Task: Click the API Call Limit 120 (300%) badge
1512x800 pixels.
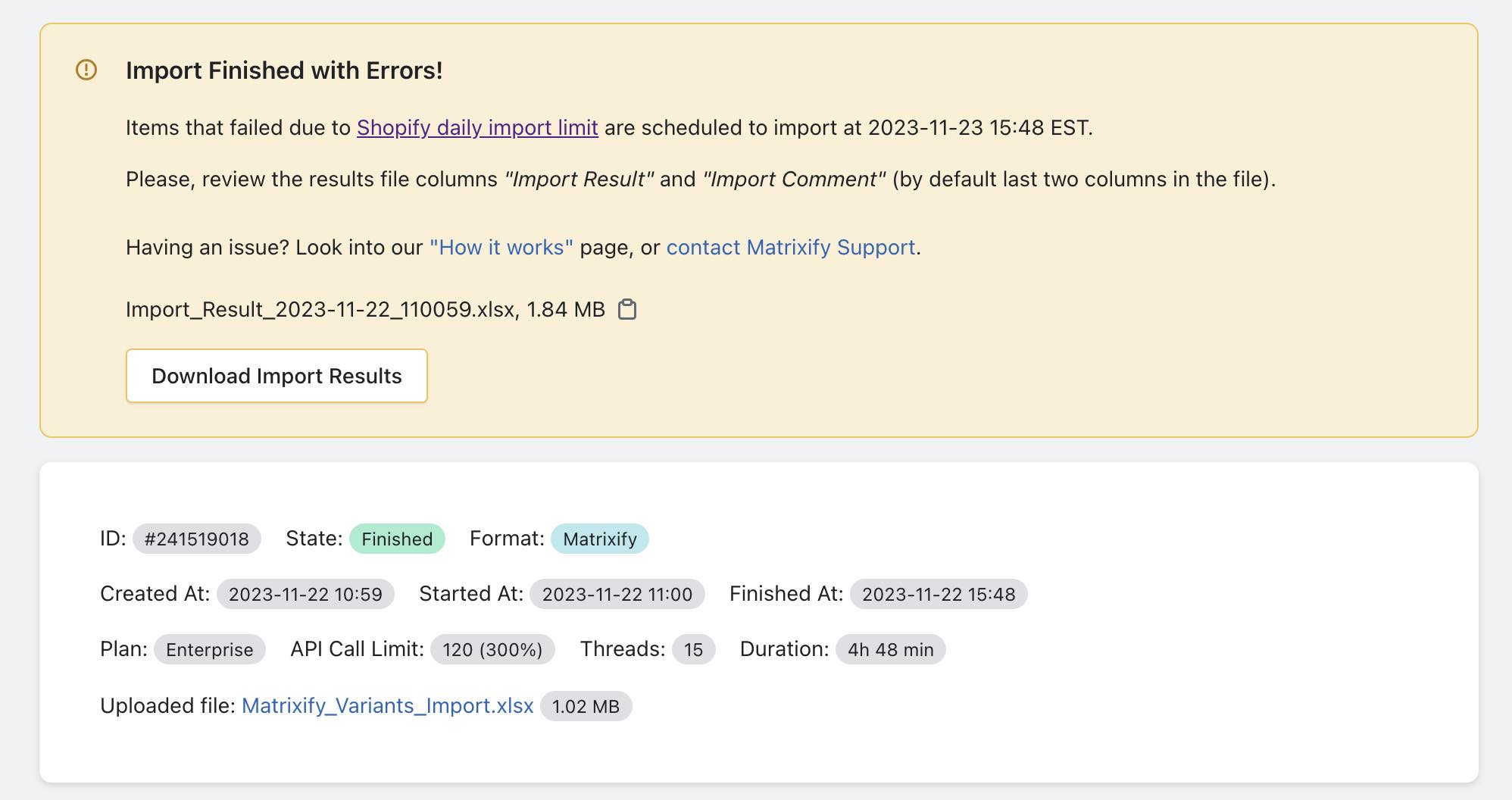Action: pyautogui.click(x=492, y=649)
